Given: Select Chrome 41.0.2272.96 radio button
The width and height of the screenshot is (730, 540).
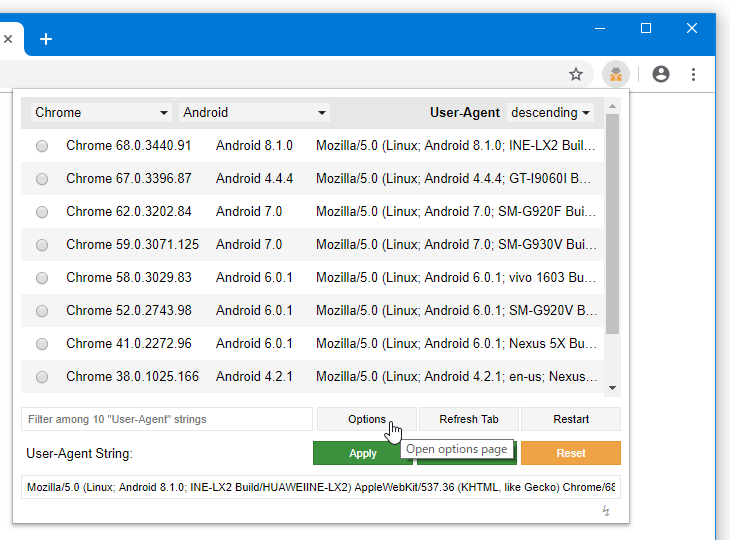Looking at the screenshot, I should pyautogui.click(x=42, y=344).
